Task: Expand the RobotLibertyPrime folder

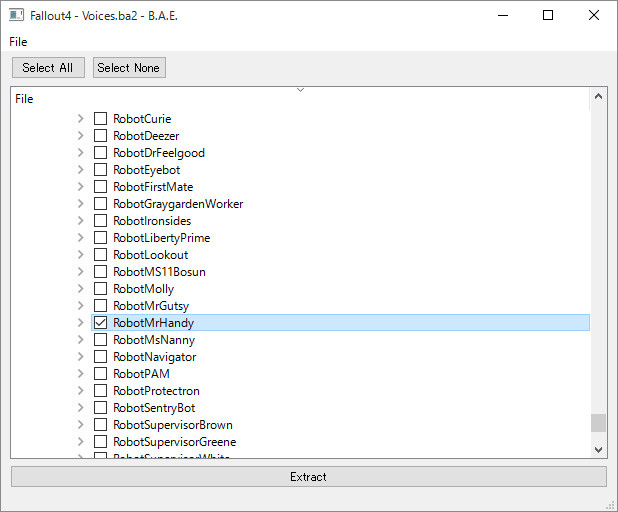Action: [81, 238]
